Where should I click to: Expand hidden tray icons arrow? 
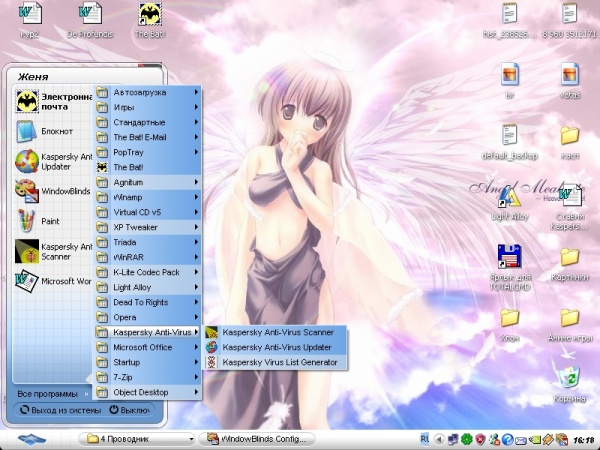(440, 439)
